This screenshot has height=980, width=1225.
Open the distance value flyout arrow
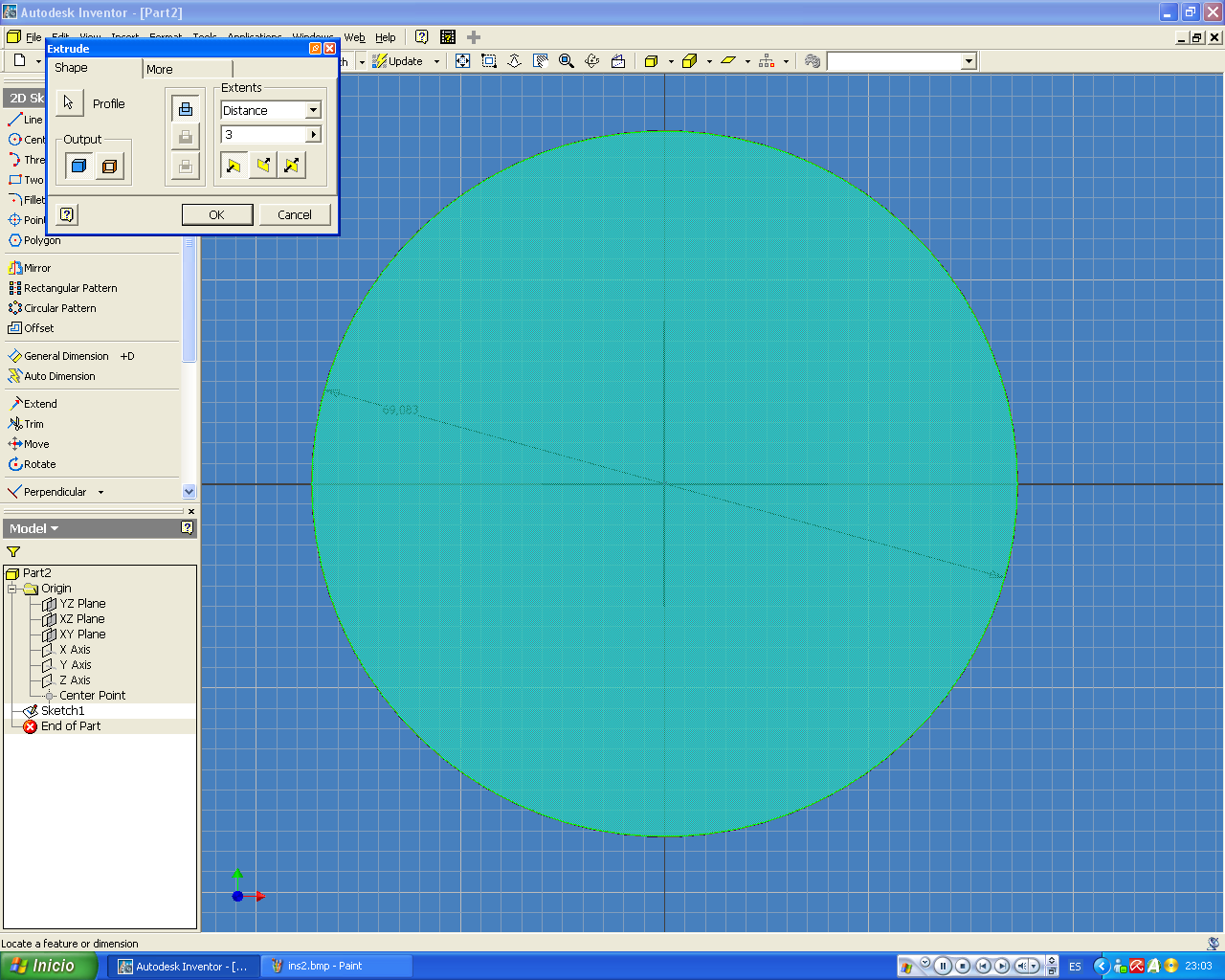coord(313,135)
